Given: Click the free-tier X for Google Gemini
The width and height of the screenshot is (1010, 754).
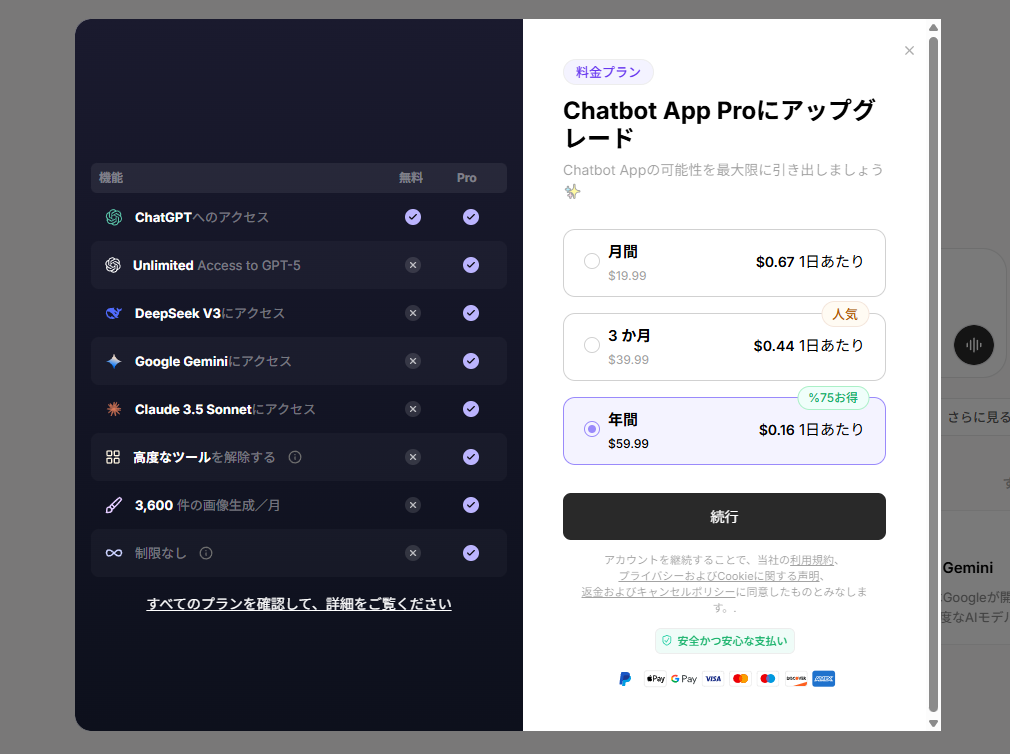Looking at the screenshot, I should pos(413,361).
